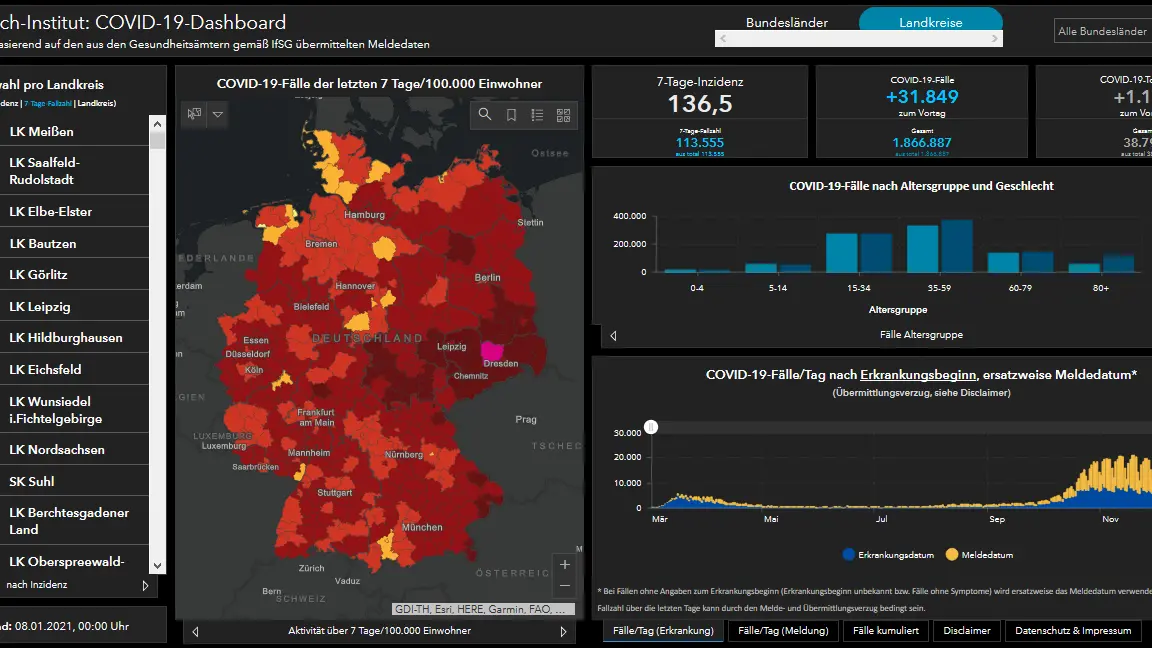
Task: Select LK Bautzen in district list
Action: point(43,243)
